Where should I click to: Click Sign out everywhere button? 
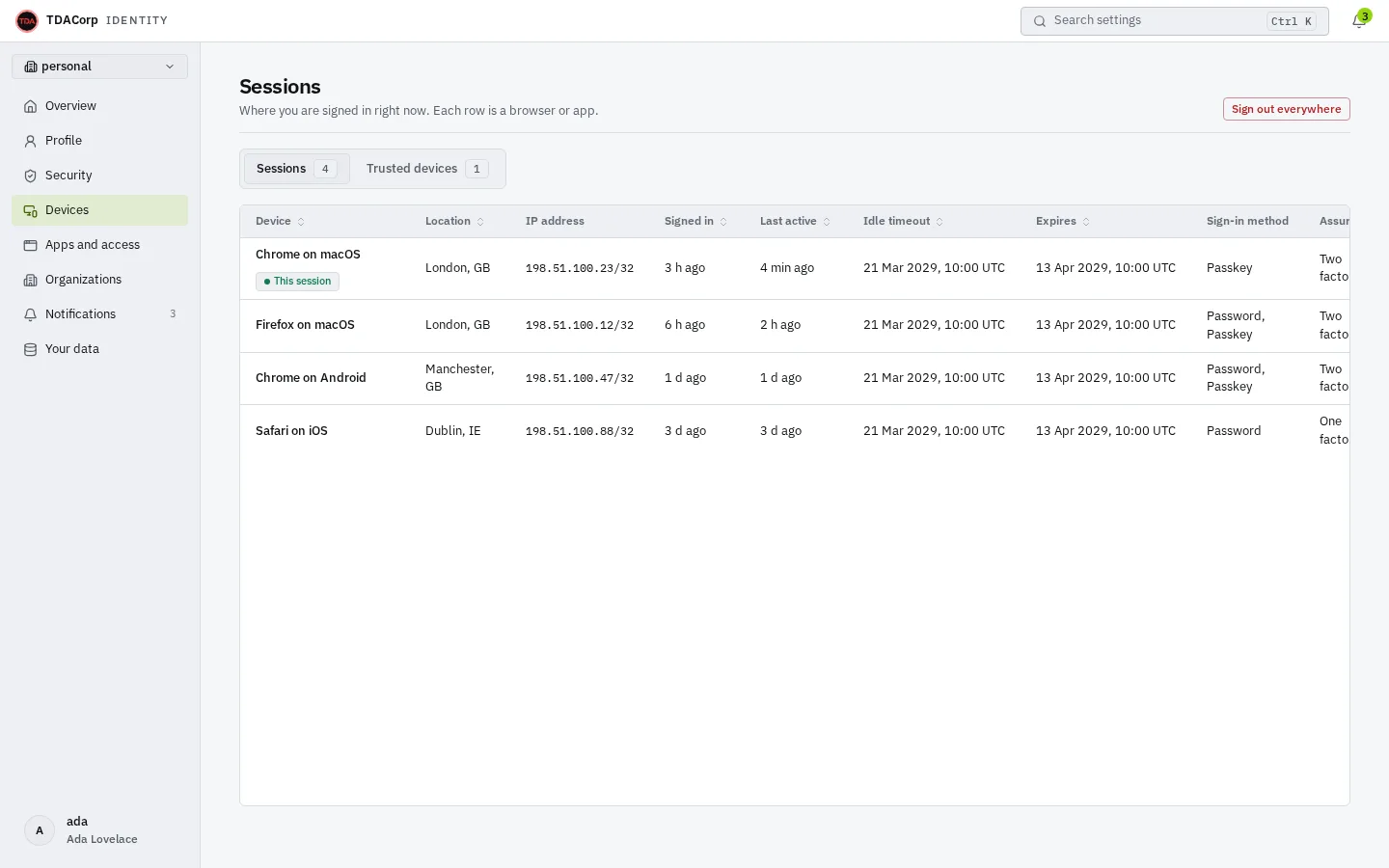coord(1286,109)
